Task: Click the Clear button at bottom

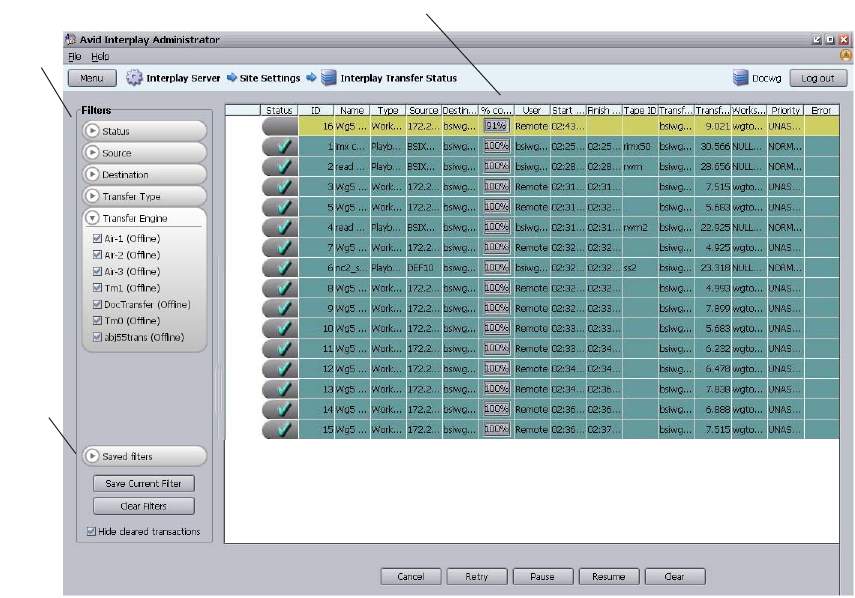Action: click(675, 576)
